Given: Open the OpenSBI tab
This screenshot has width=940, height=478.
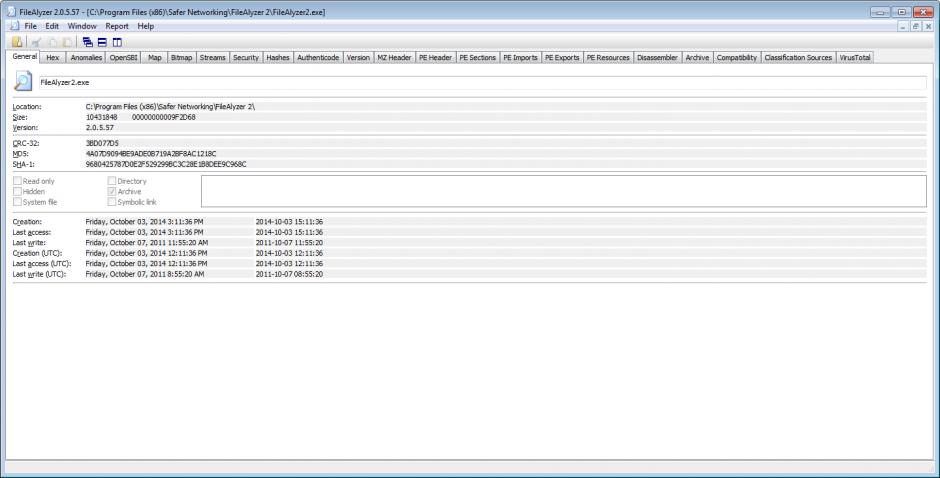Looking at the screenshot, I should [x=123, y=58].
